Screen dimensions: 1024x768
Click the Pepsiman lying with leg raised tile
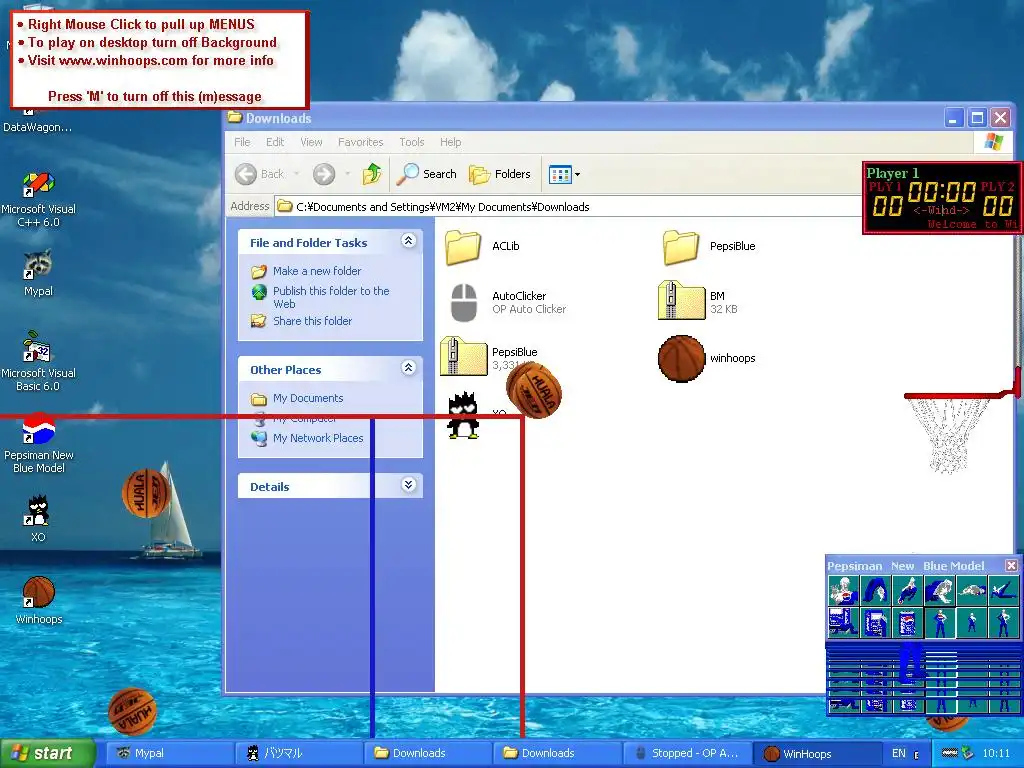[1004, 590]
